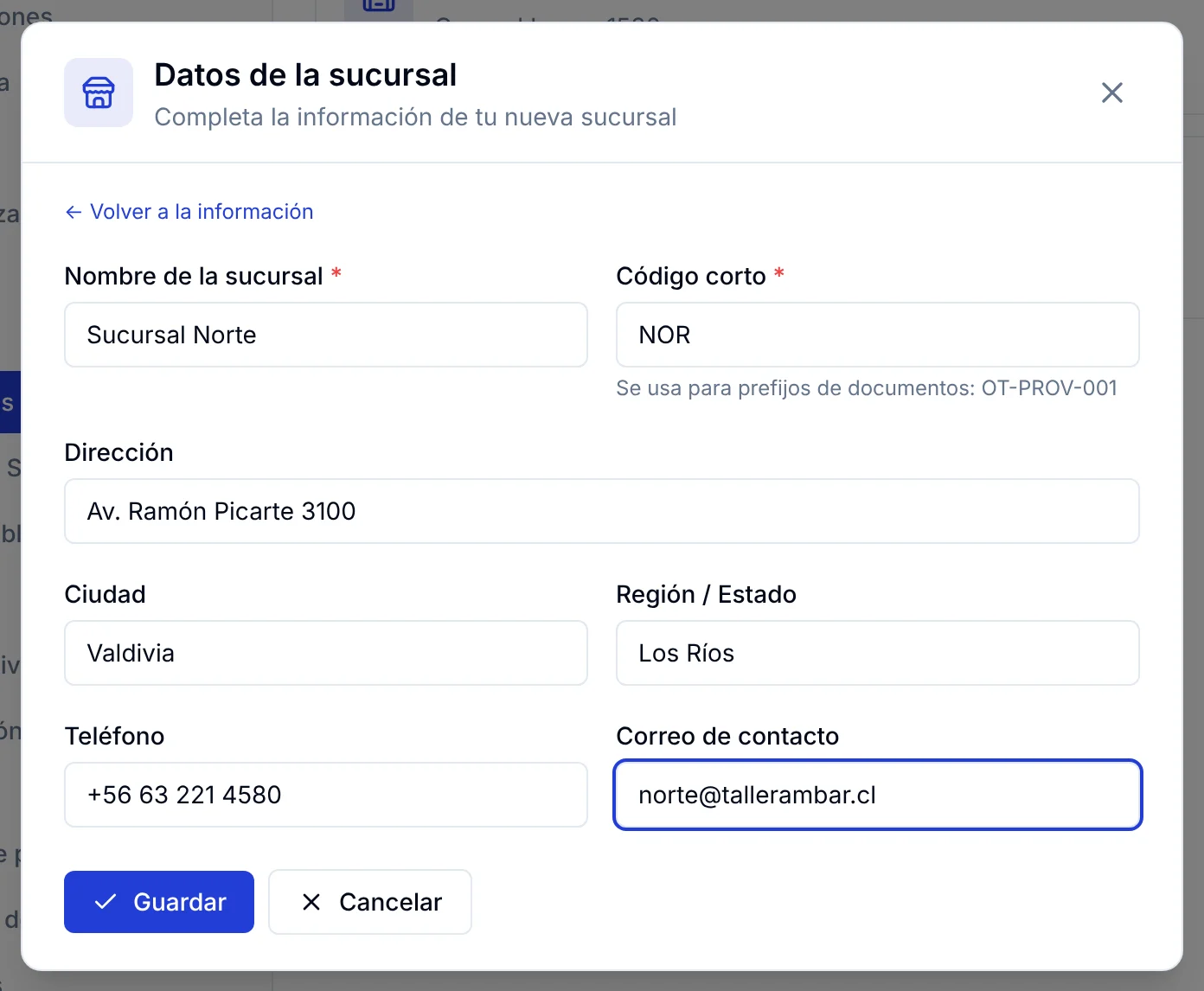Click the 'Nombre de la sucursal' label

[x=194, y=276]
